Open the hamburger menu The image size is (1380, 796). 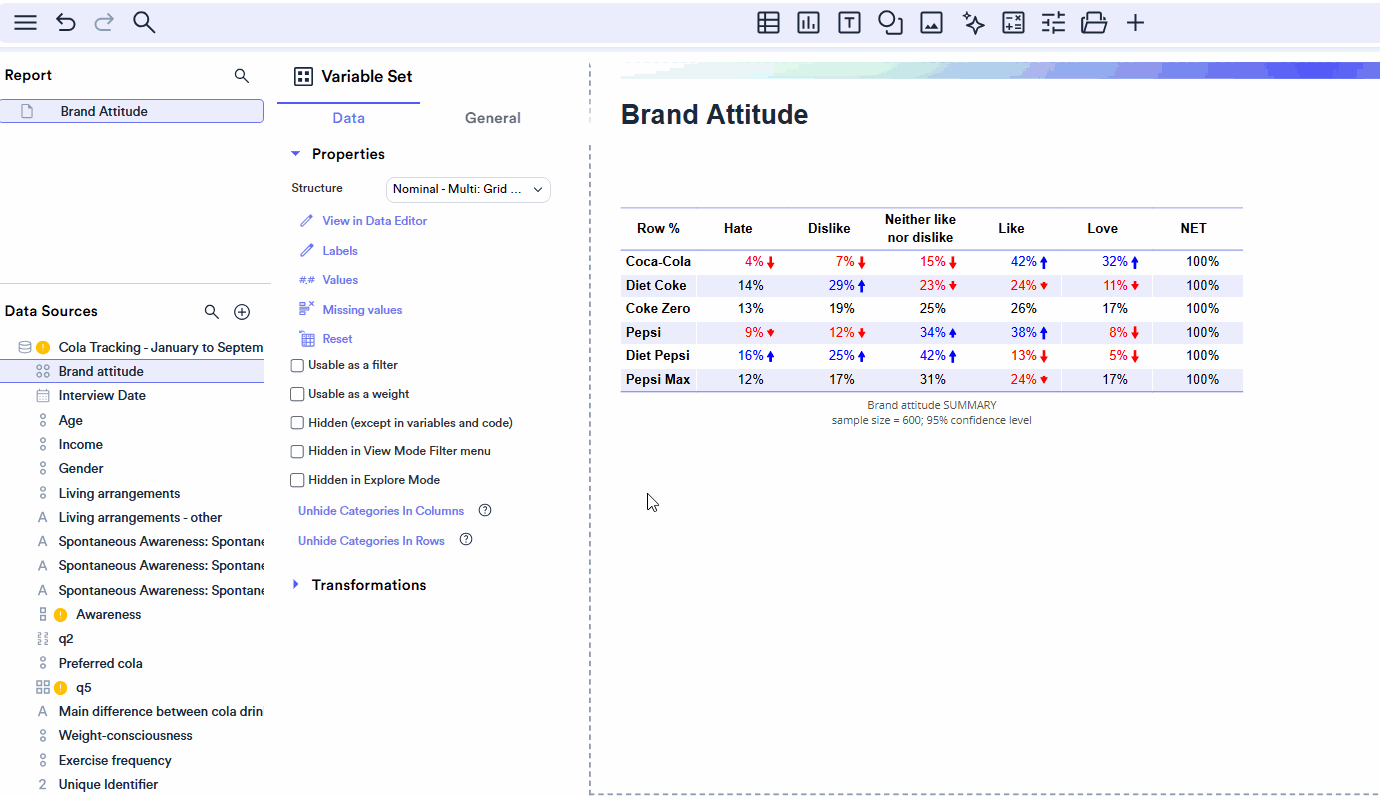25,22
